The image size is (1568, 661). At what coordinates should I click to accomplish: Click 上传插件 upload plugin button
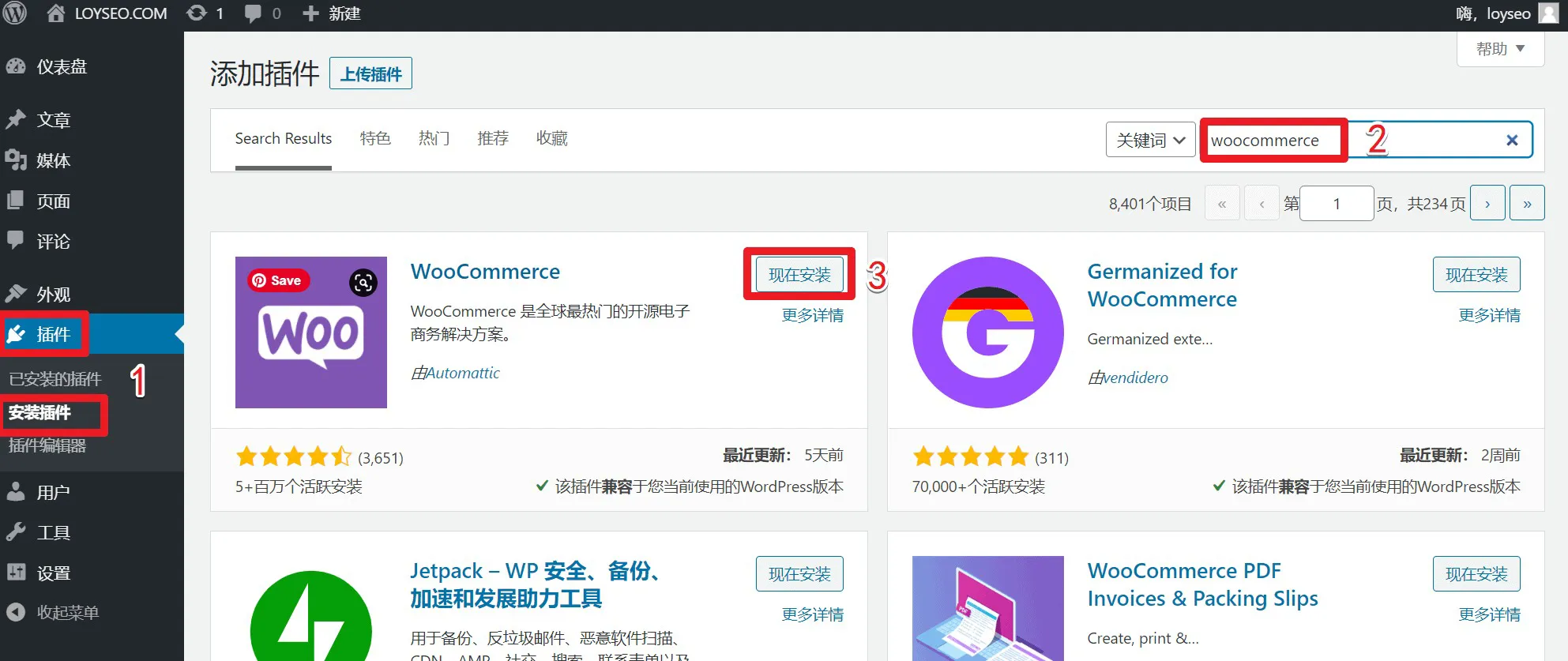[x=370, y=73]
